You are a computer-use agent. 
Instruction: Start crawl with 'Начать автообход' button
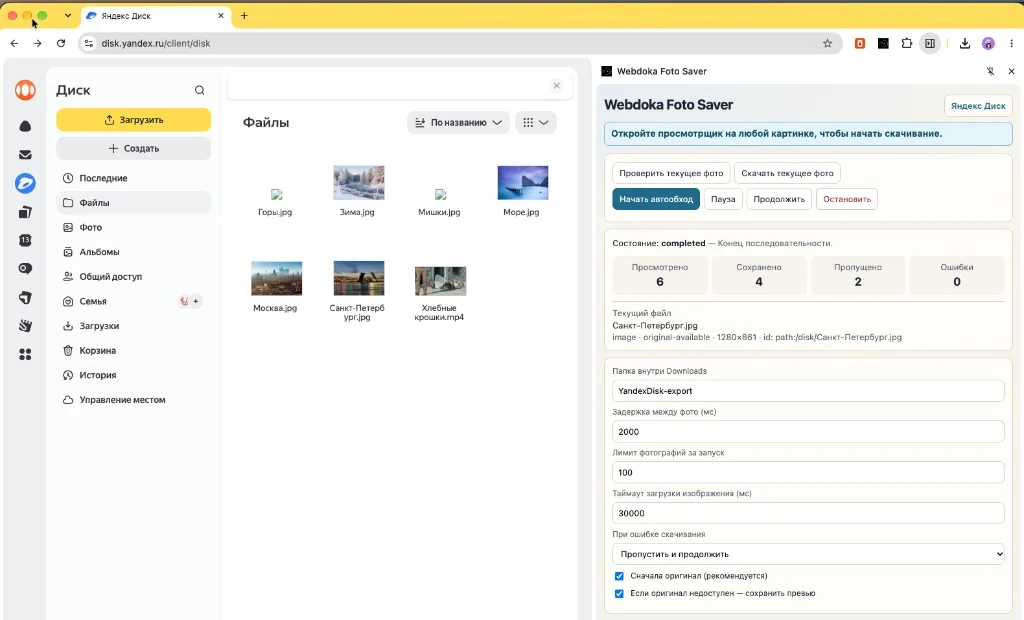pyautogui.click(x=656, y=199)
